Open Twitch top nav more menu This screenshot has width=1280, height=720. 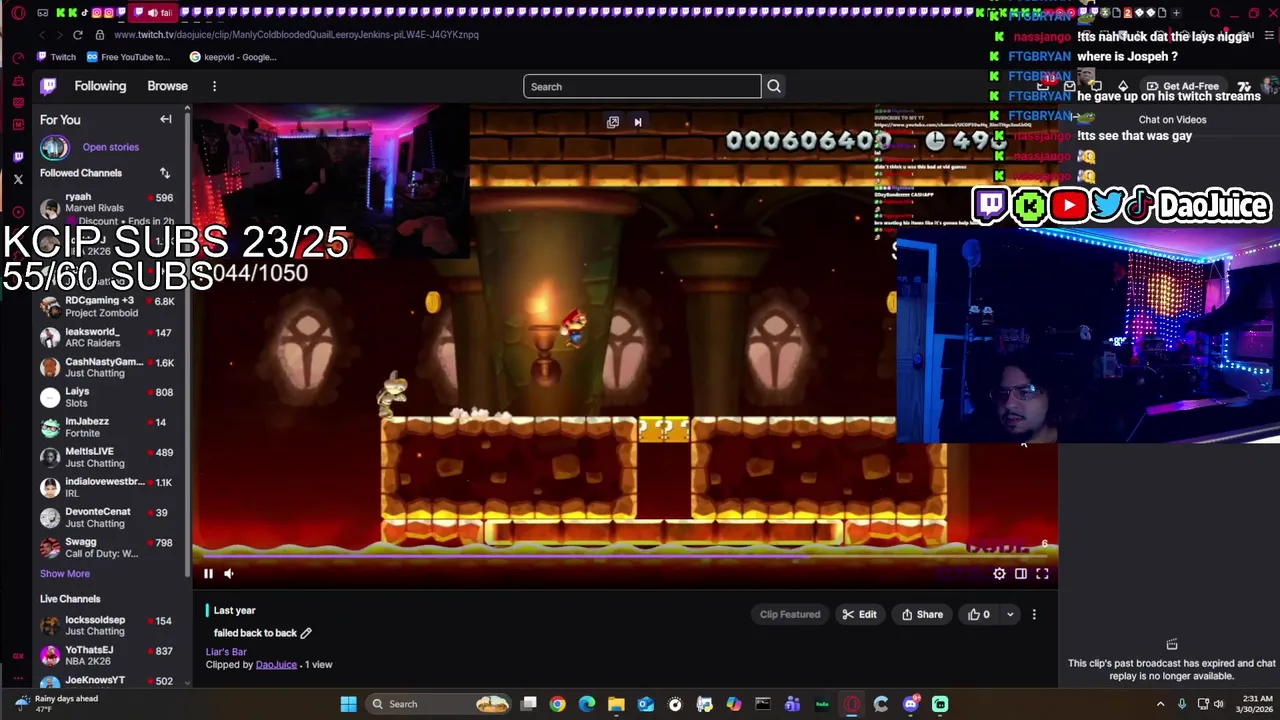pyautogui.click(x=214, y=86)
